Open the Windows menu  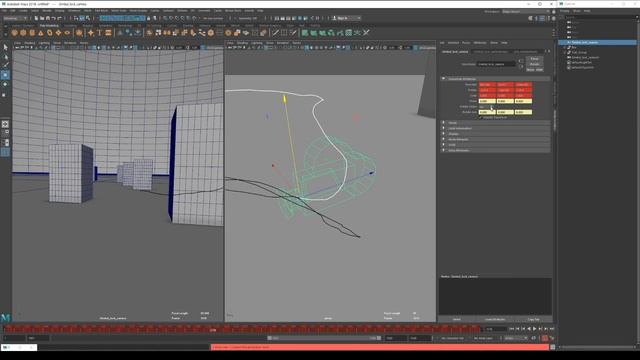click(x=74, y=11)
